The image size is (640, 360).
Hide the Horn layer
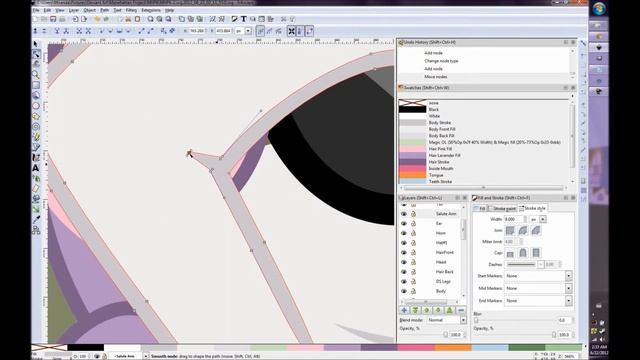(404, 233)
